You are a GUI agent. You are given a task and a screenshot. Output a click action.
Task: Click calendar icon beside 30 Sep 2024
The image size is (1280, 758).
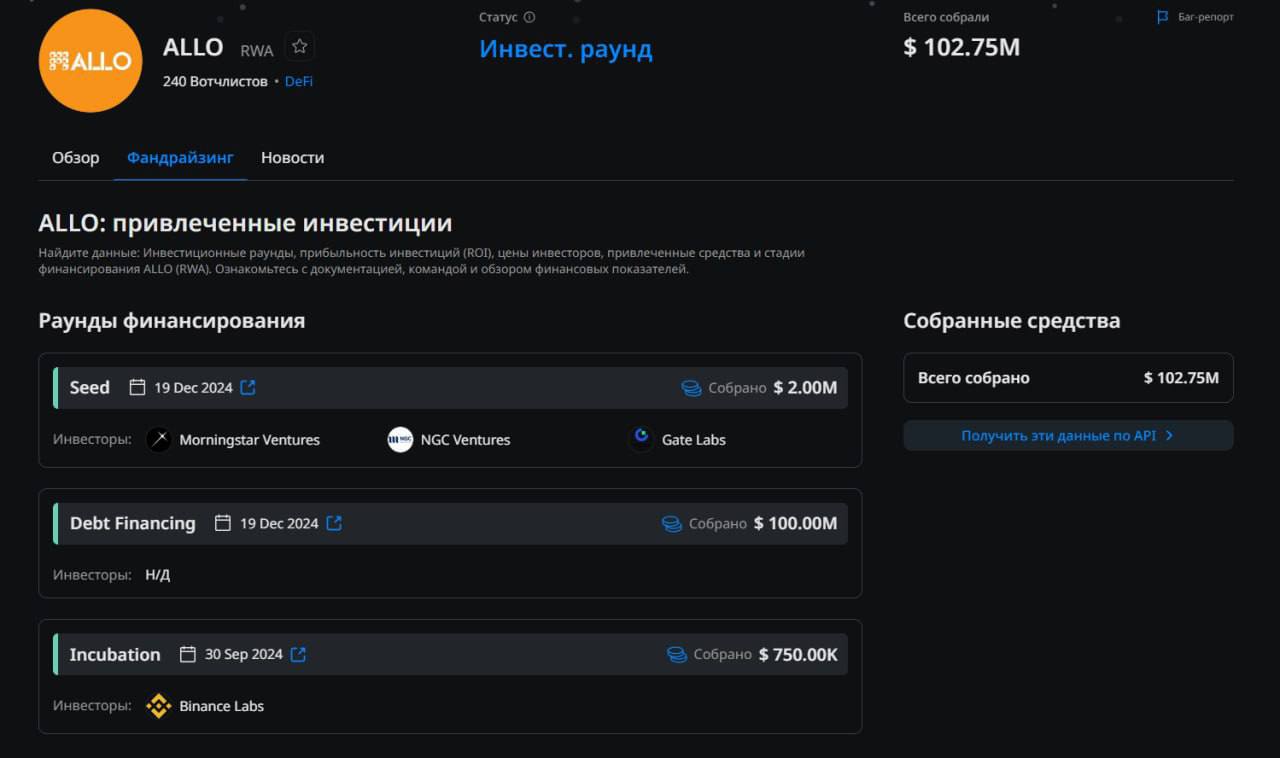click(x=188, y=654)
